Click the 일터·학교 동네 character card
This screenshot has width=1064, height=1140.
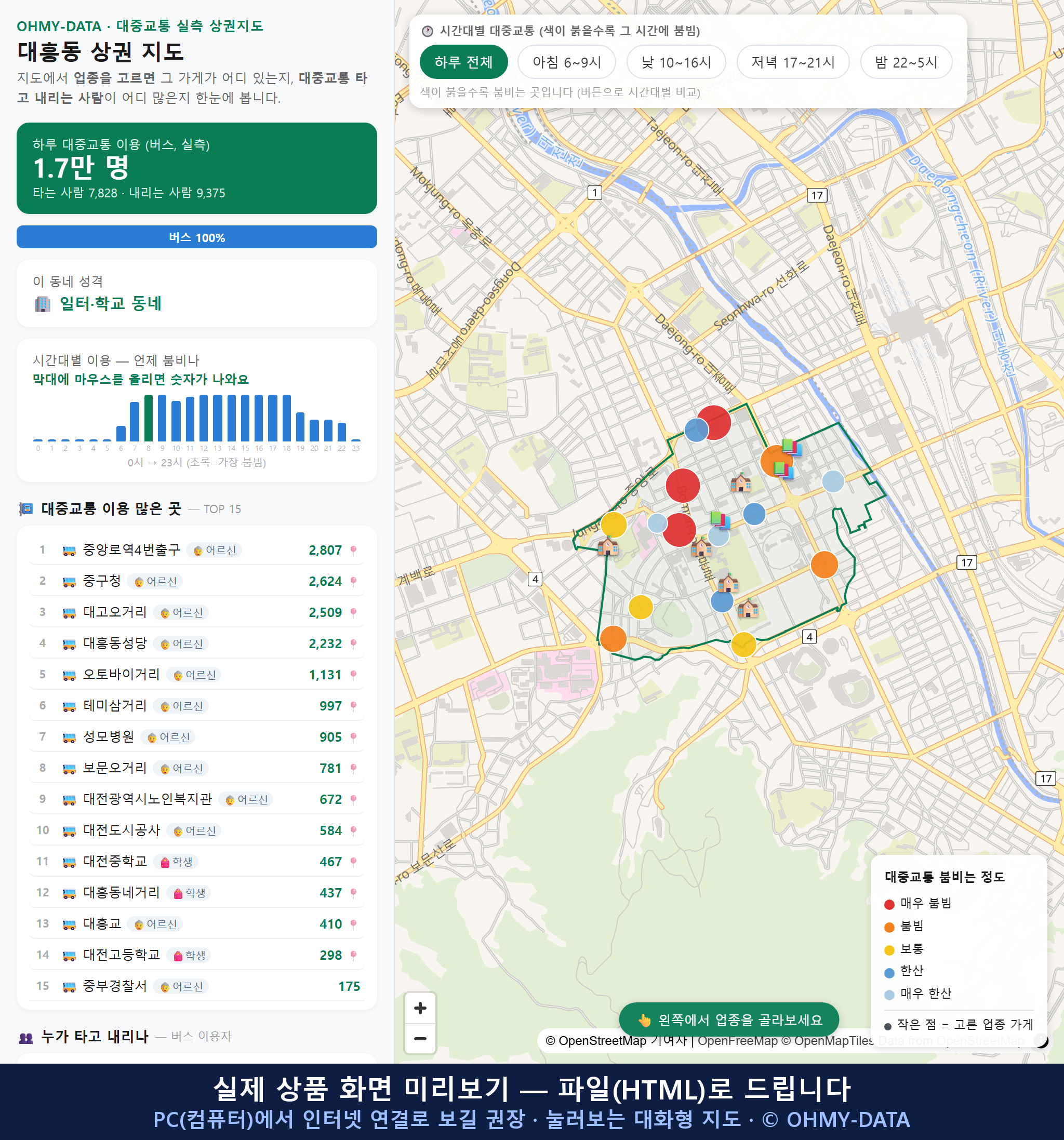pyautogui.click(x=197, y=293)
